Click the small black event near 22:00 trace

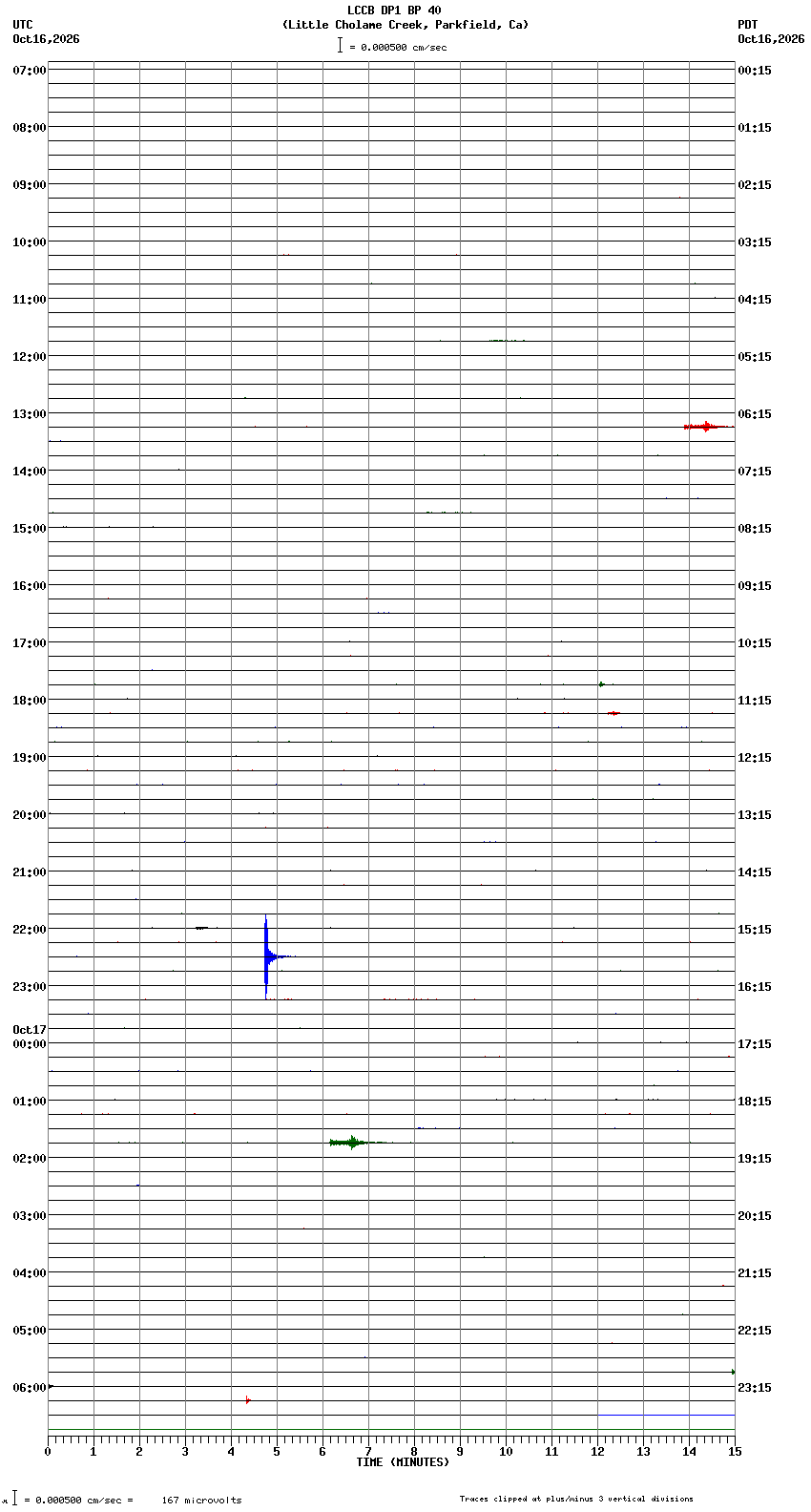[201, 928]
